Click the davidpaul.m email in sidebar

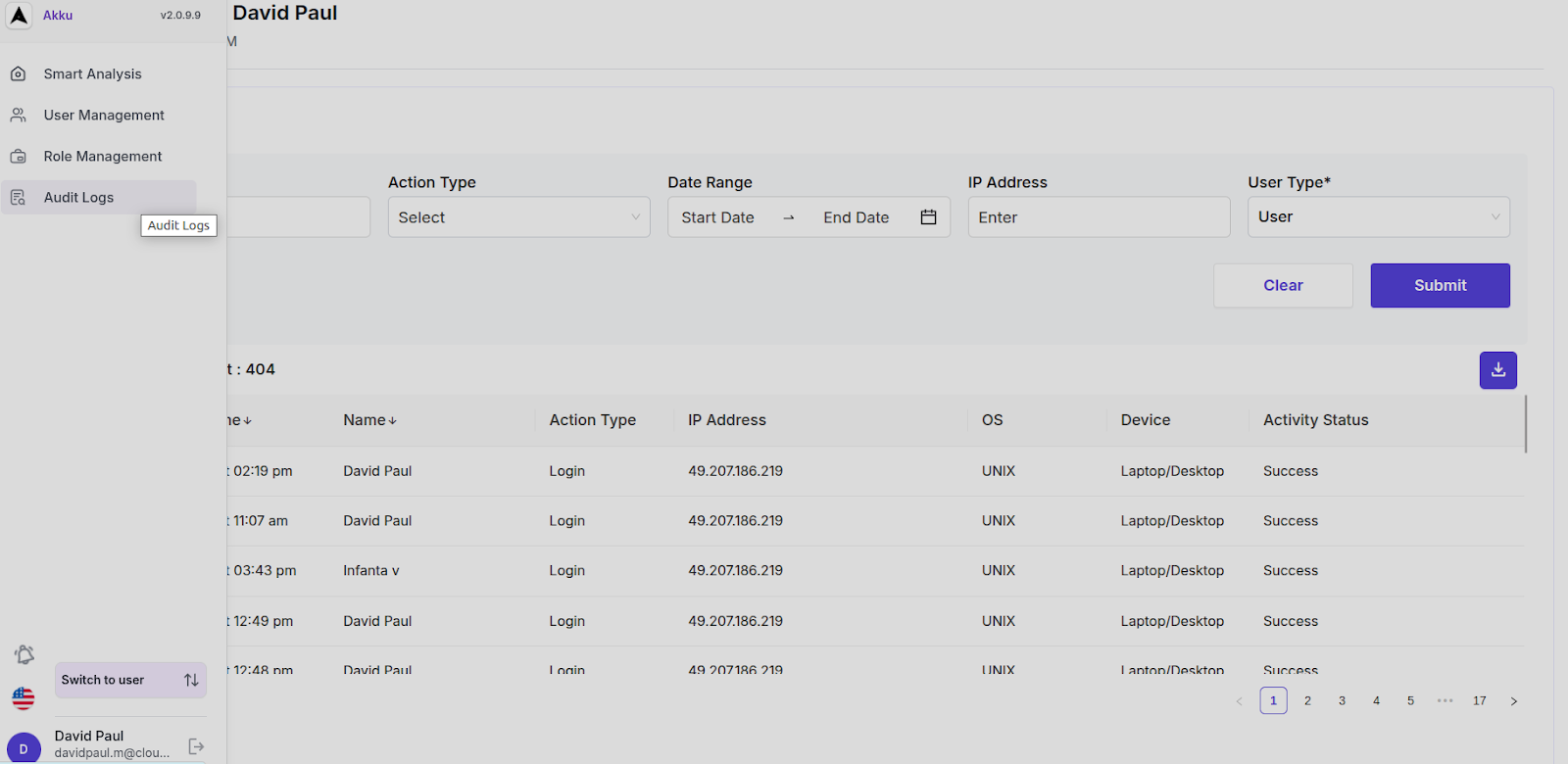[112, 753]
